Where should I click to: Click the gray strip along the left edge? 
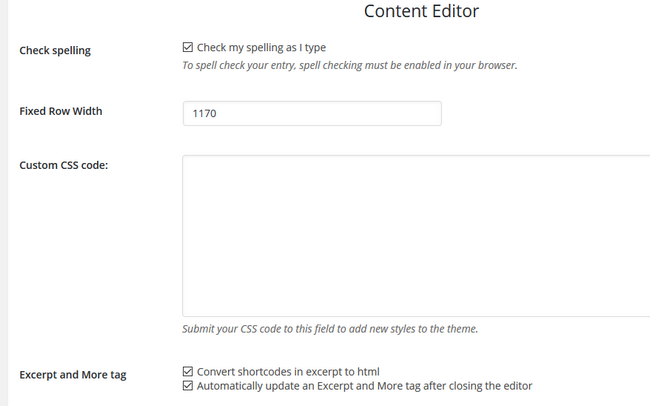(x=4, y=203)
